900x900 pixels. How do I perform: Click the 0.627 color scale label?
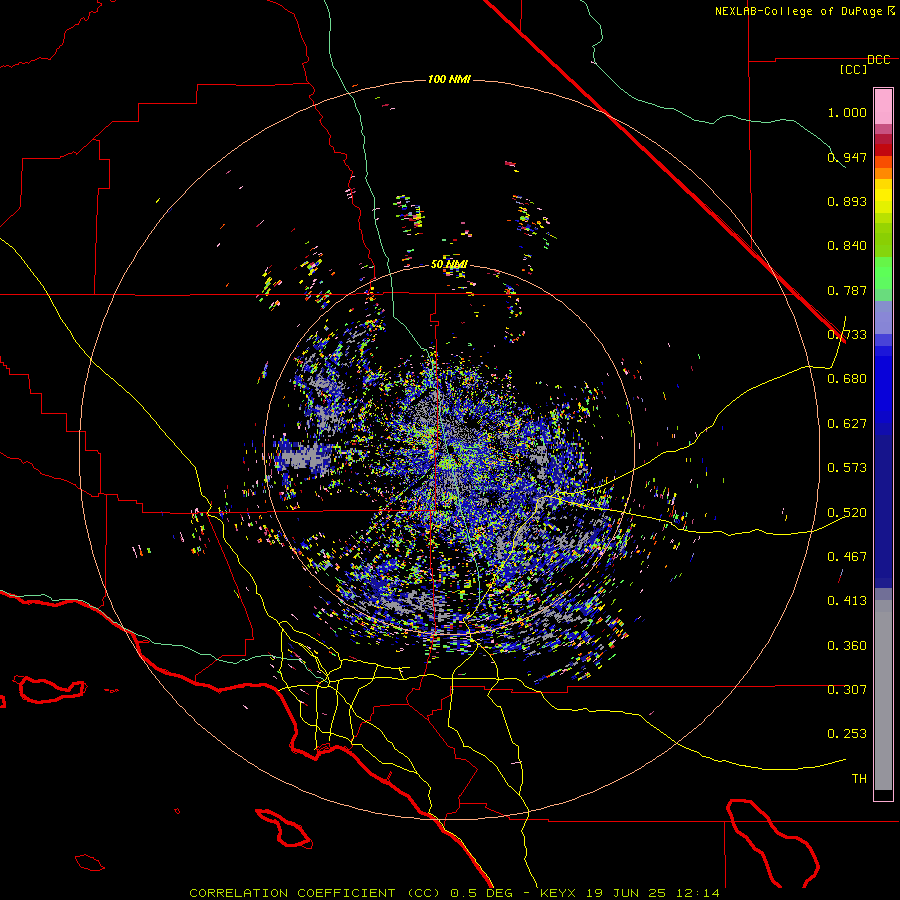pyautogui.click(x=847, y=424)
